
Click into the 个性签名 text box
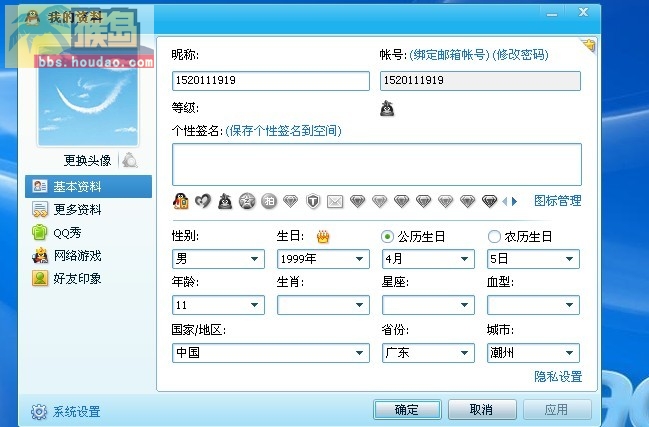click(377, 165)
